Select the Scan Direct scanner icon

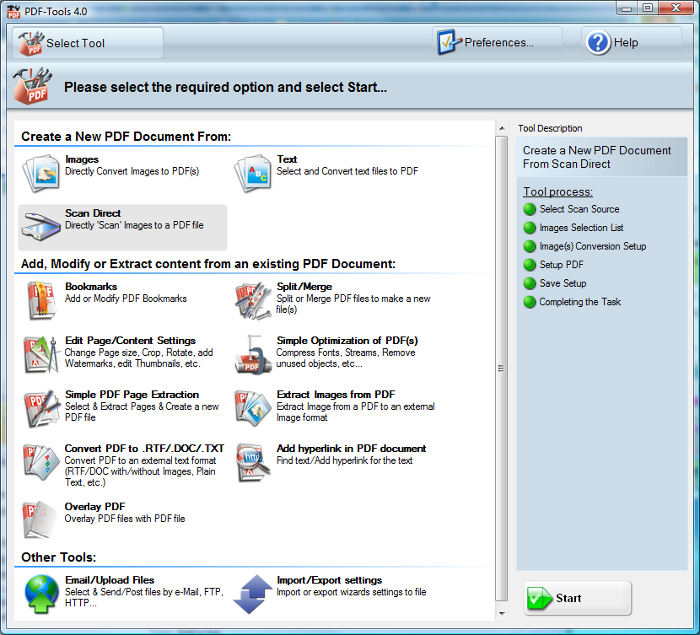point(41,227)
